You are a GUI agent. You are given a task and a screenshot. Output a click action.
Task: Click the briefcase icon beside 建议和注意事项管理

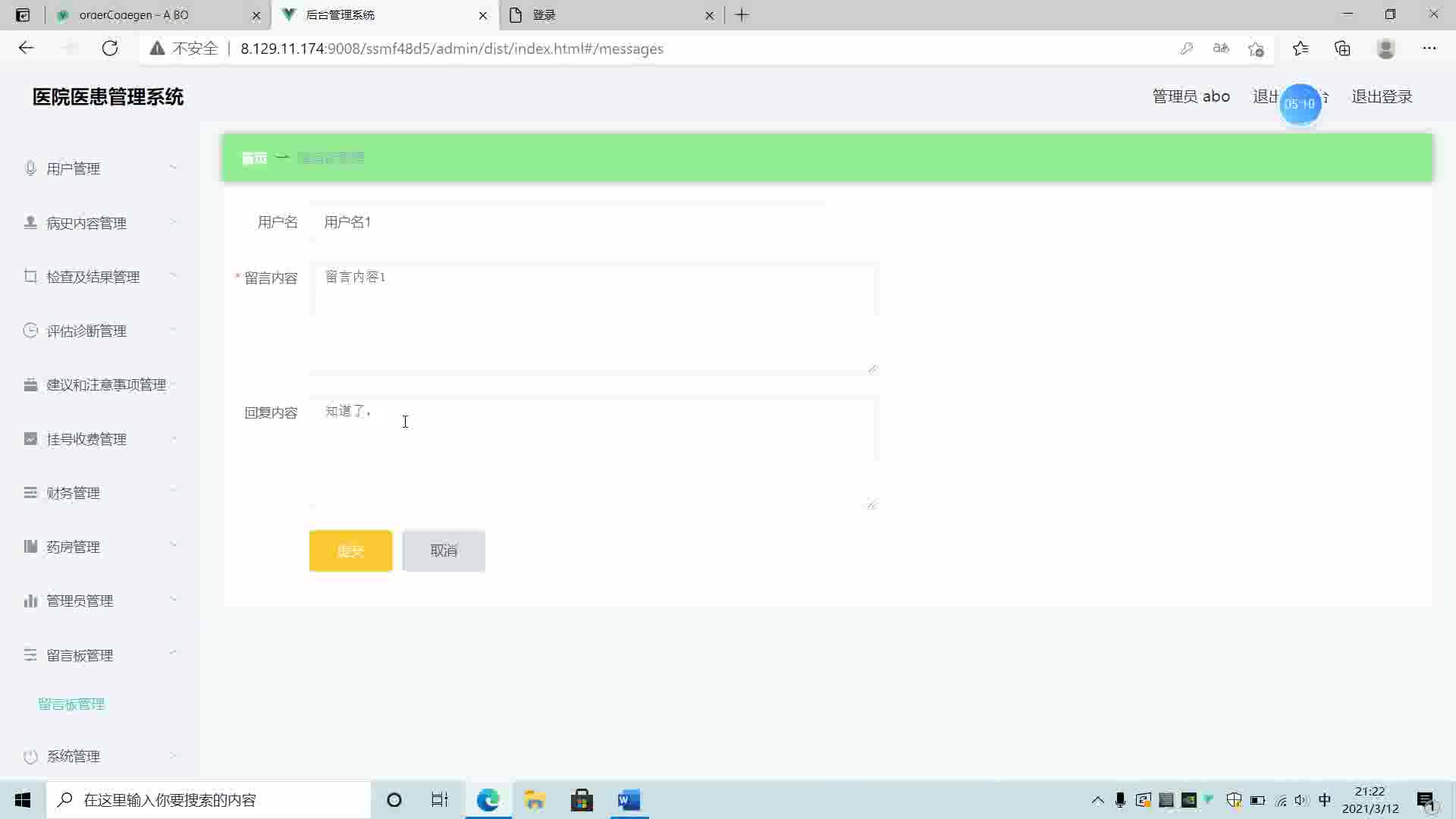click(x=30, y=384)
